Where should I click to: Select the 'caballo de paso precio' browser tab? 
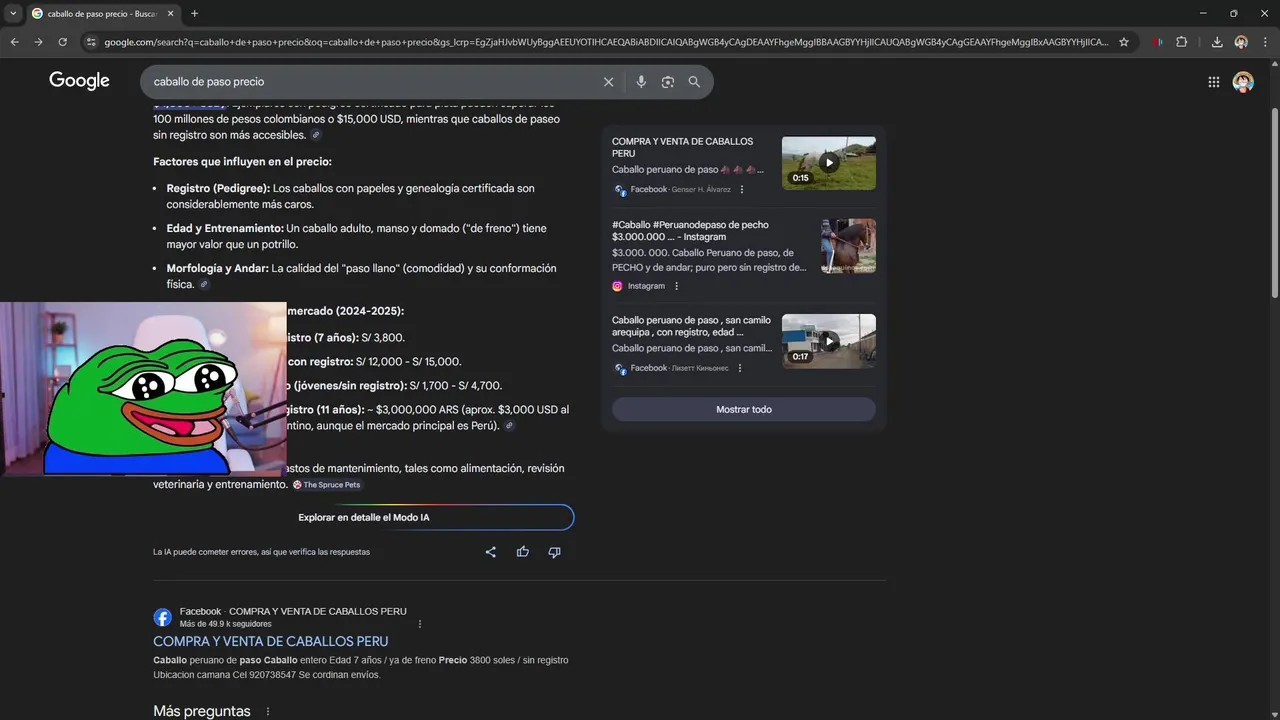pos(100,13)
